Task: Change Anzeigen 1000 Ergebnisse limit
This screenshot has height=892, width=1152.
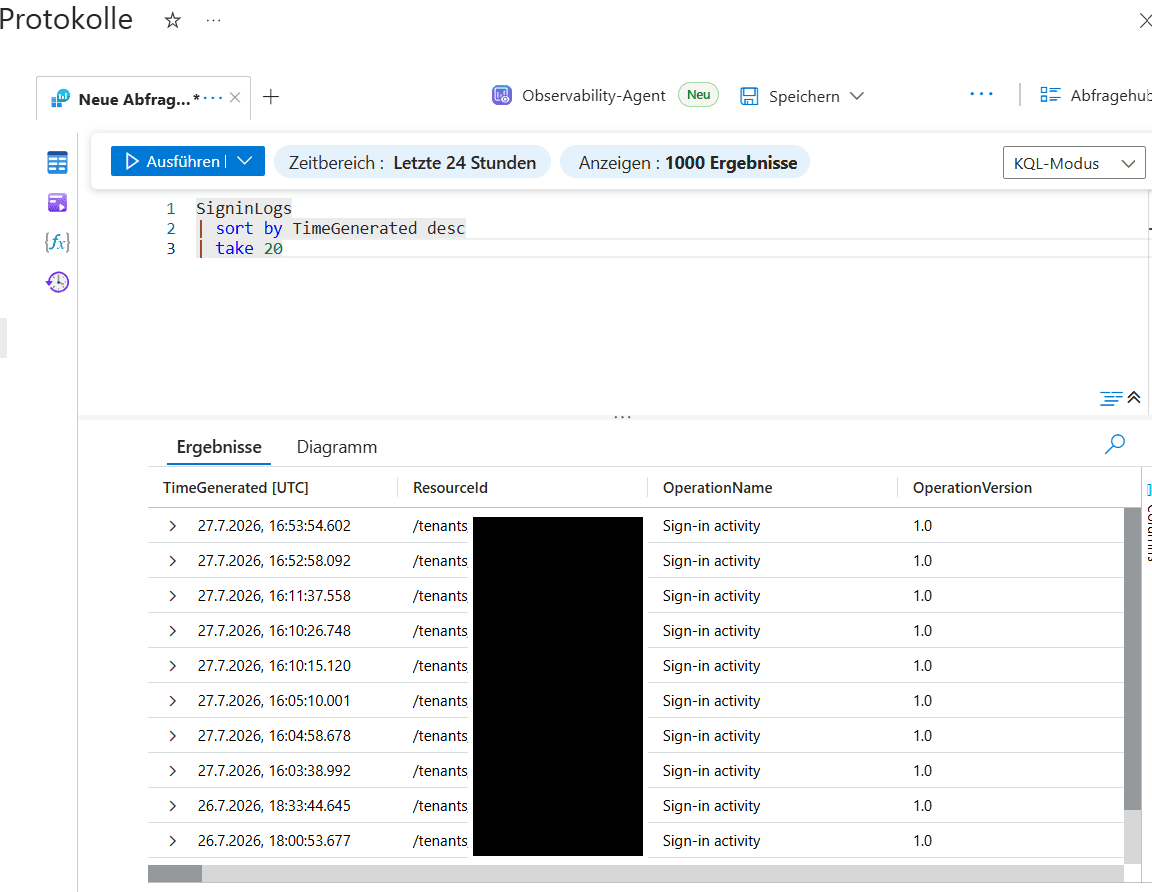Action: (x=685, y=162)
